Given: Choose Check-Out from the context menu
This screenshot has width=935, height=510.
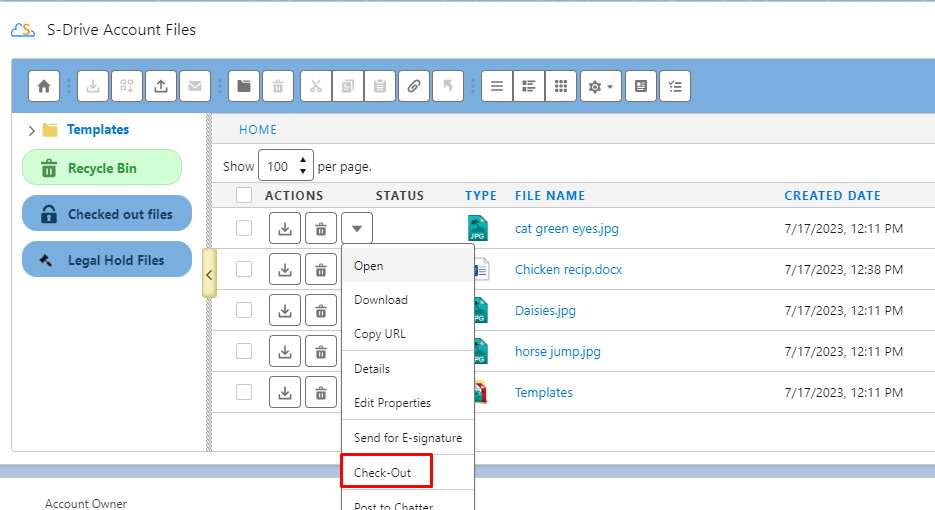Looking at the screenshot, I should (x=383, y=472).
